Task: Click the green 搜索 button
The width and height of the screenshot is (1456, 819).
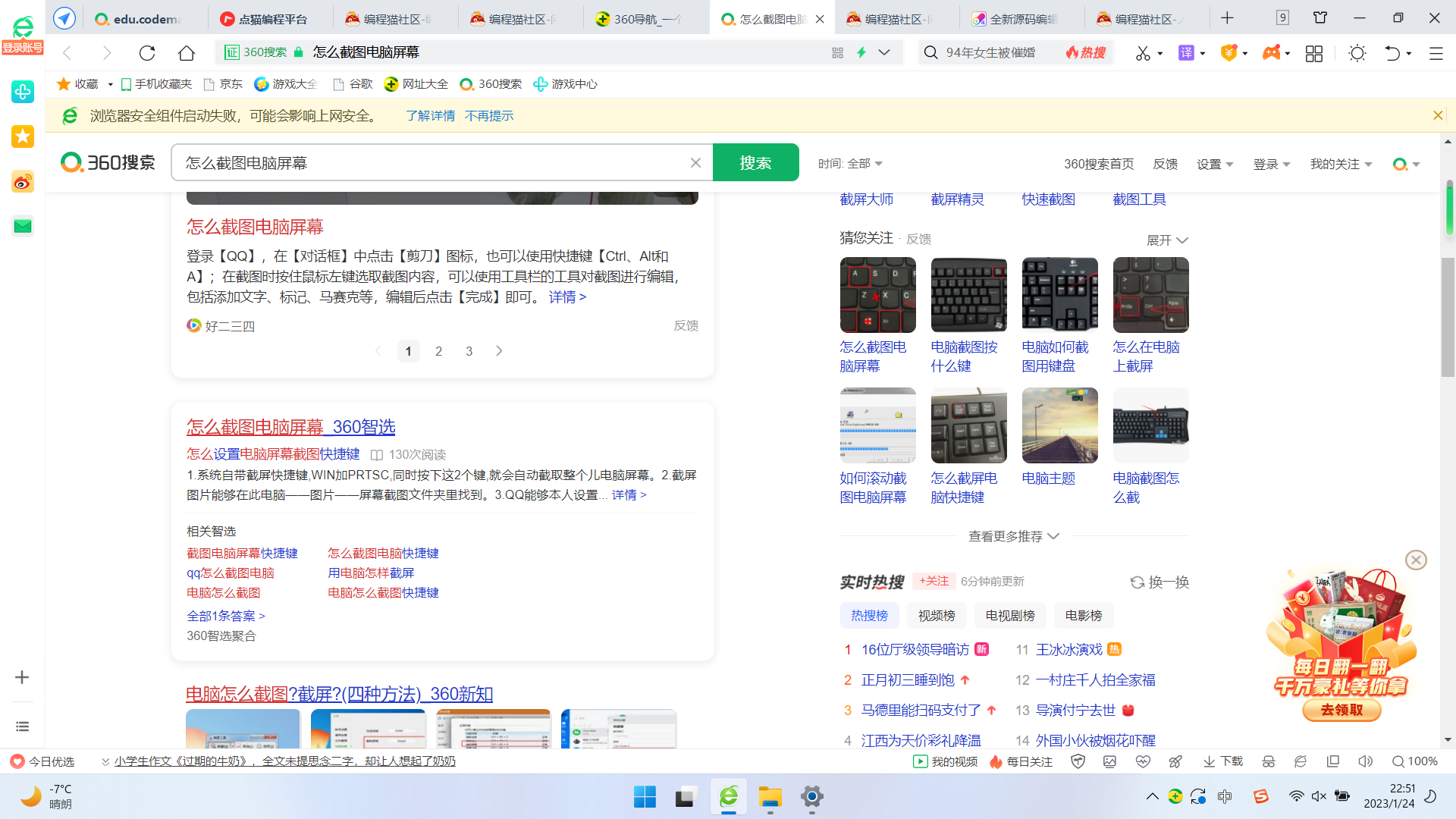Action: [755, 162]
